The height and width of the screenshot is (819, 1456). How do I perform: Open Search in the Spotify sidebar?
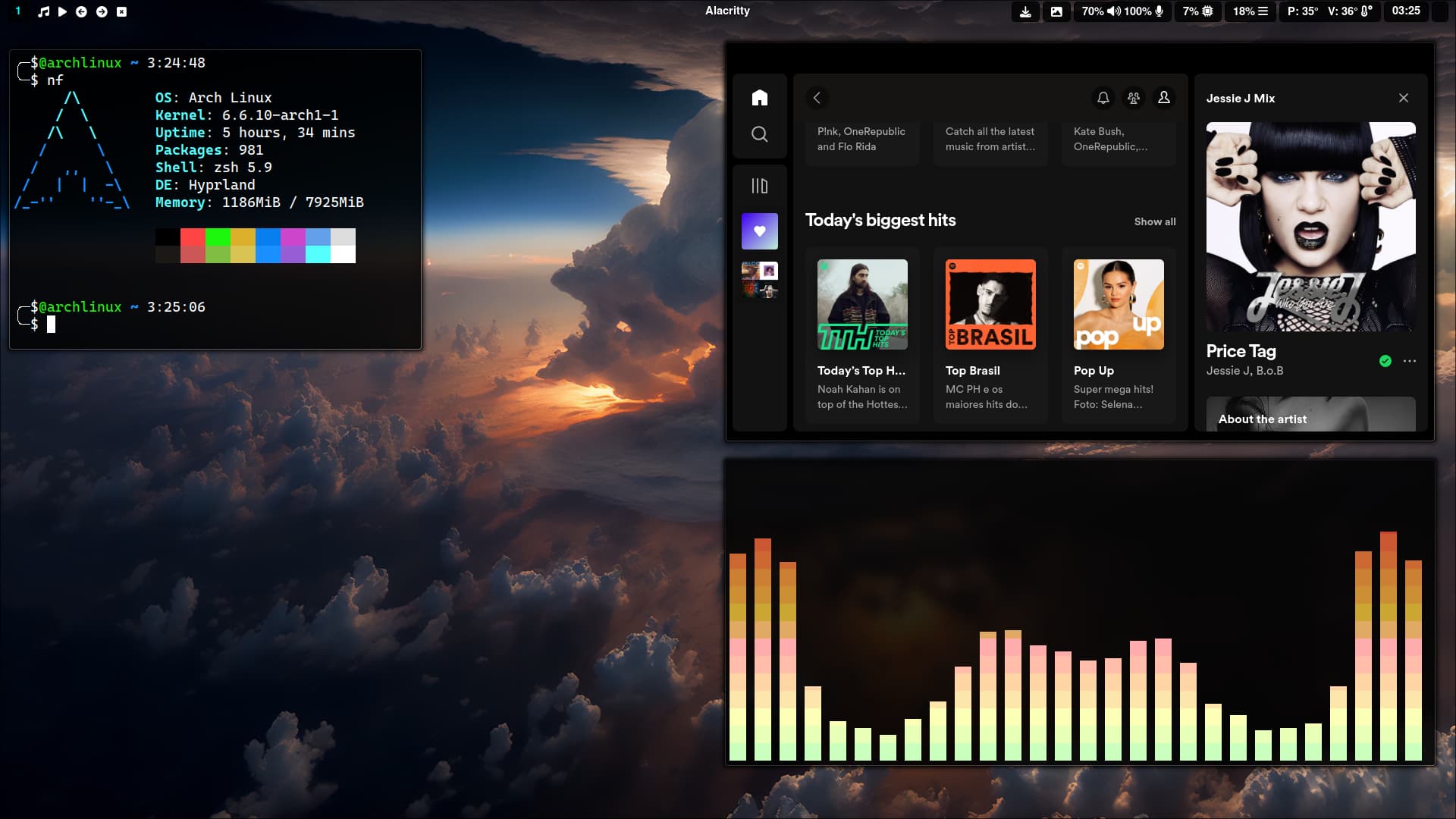coord(759,134)
